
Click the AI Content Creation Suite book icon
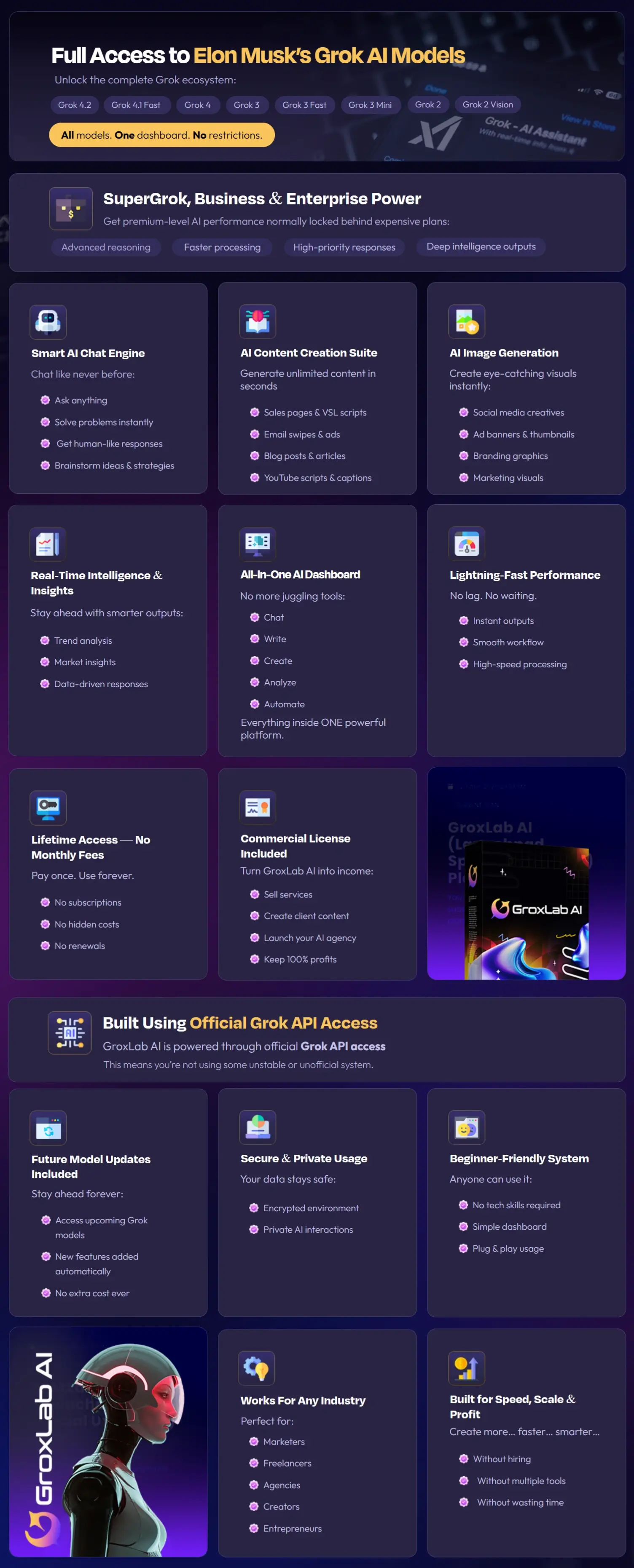[x=258, y=321]
